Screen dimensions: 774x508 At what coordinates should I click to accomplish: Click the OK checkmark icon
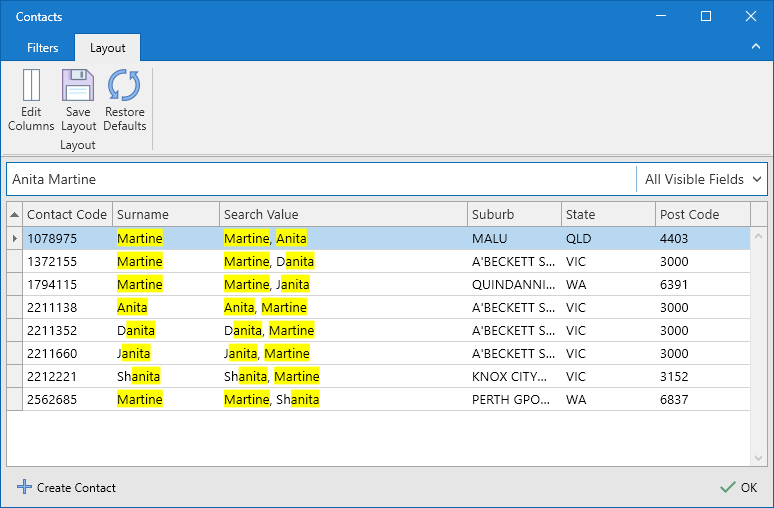[x=728, y=487]
